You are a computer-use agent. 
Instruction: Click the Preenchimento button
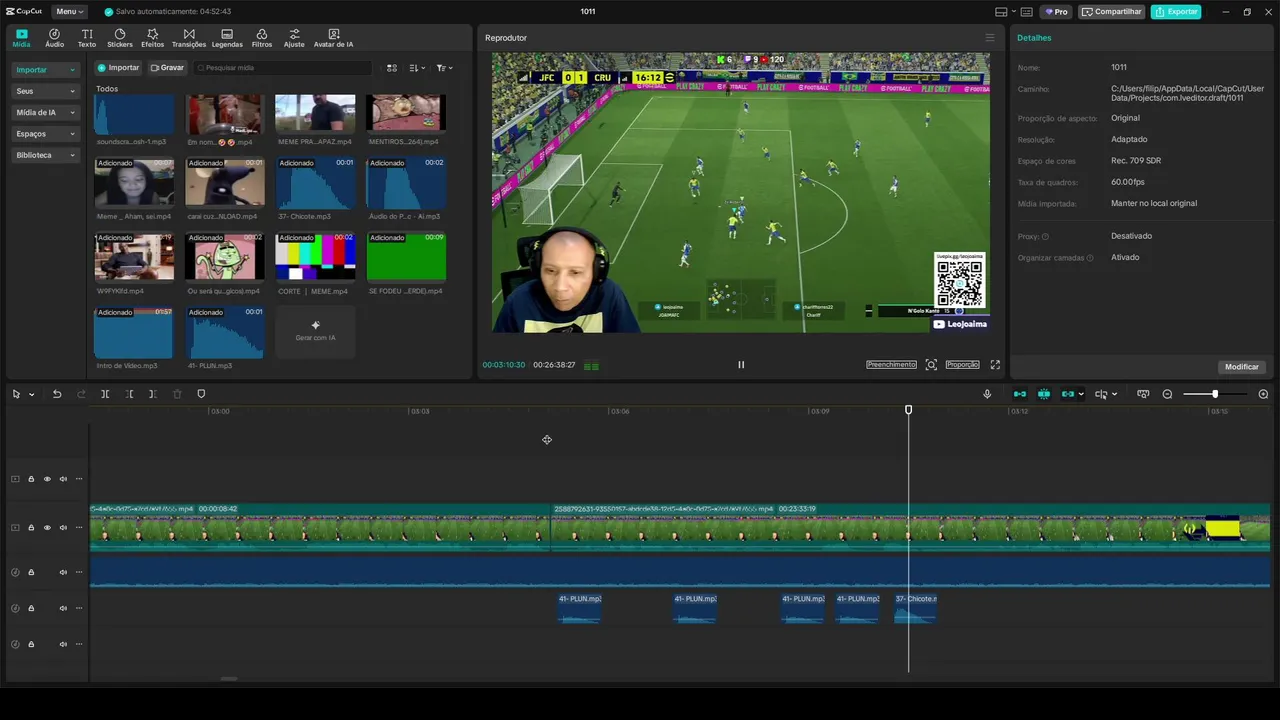pyautogui.click(x=891, y=365)
